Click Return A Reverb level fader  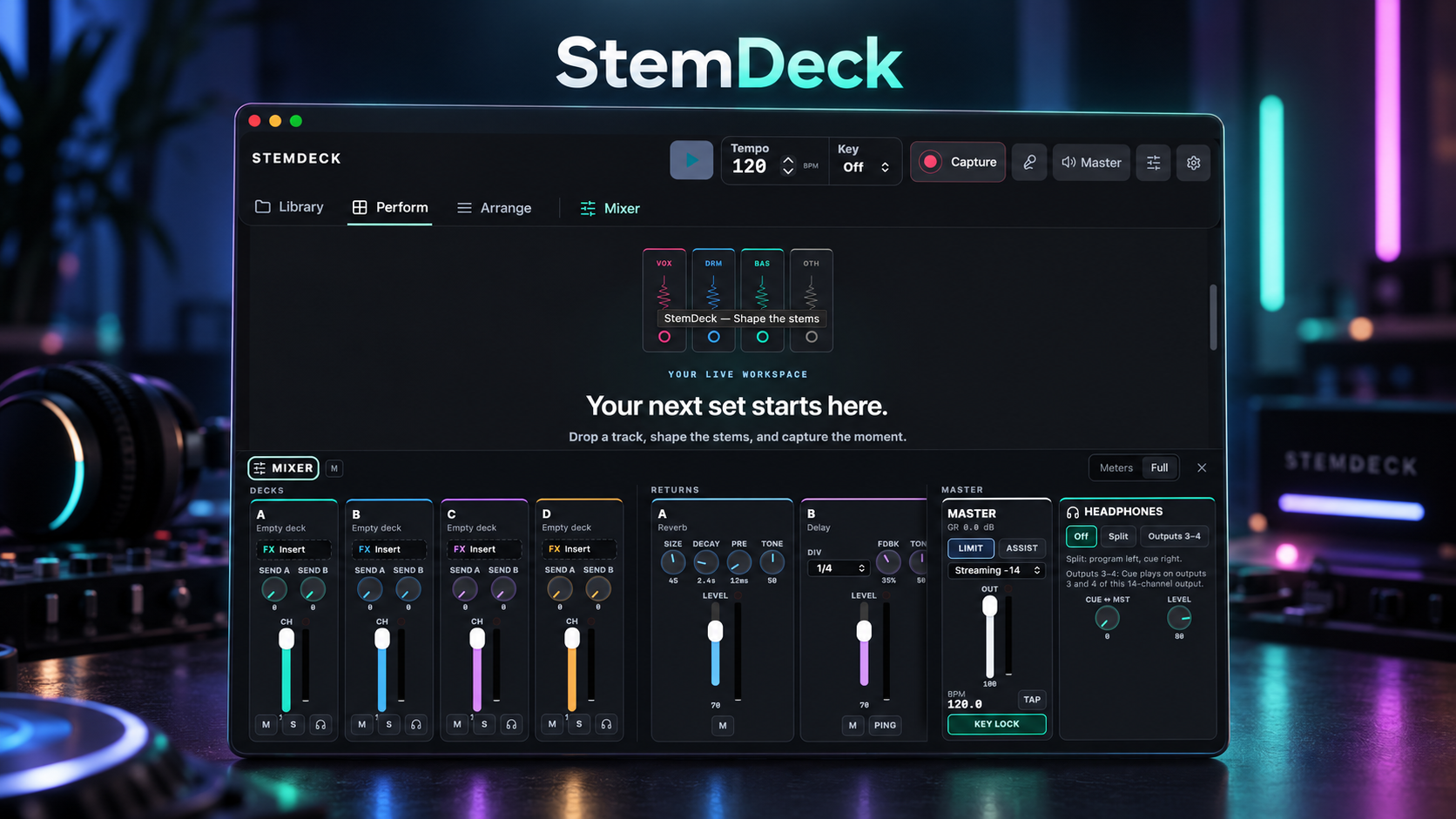[715, 631]
